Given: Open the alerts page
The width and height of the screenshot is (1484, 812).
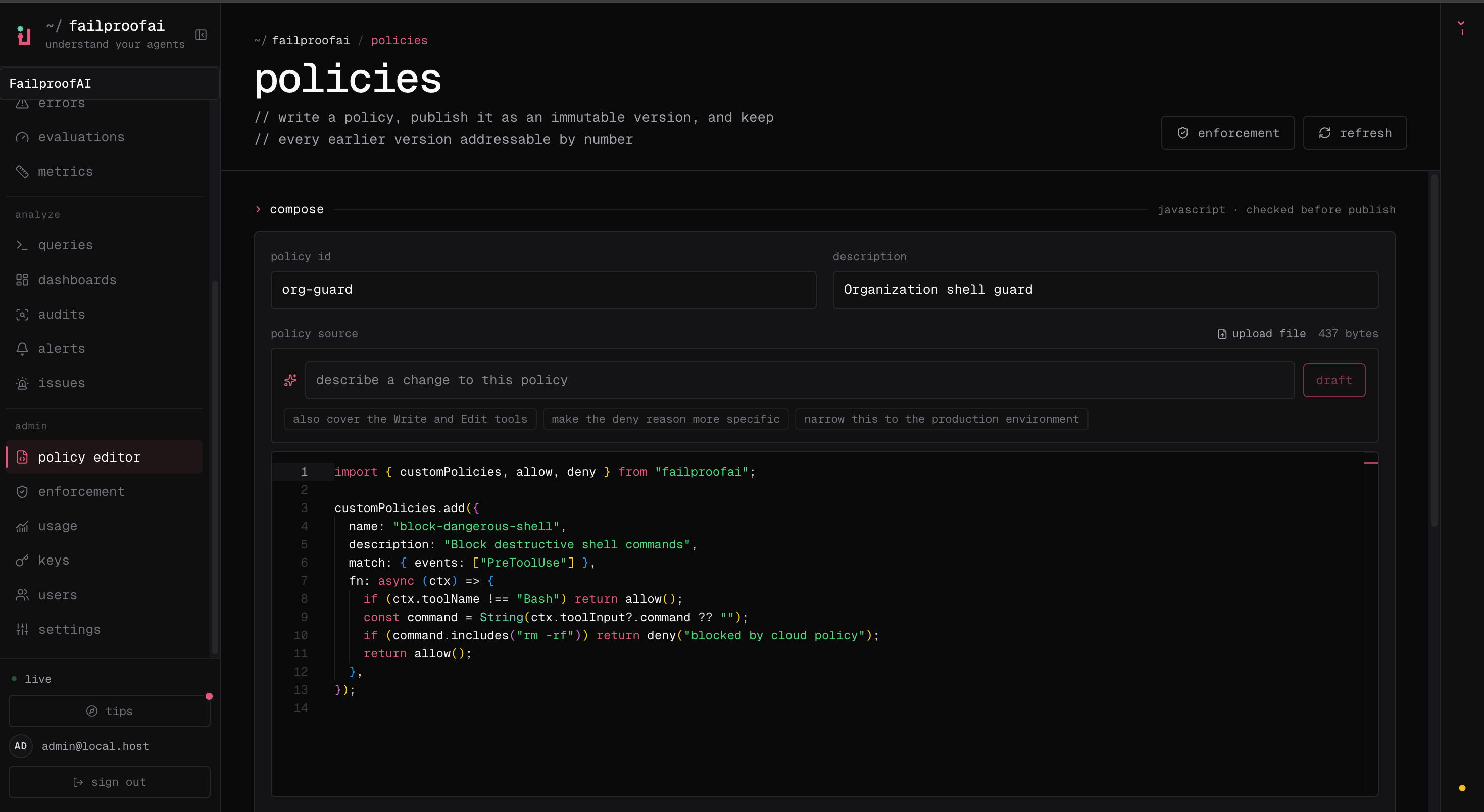Looking at the screenshot, I should [104, 349].
